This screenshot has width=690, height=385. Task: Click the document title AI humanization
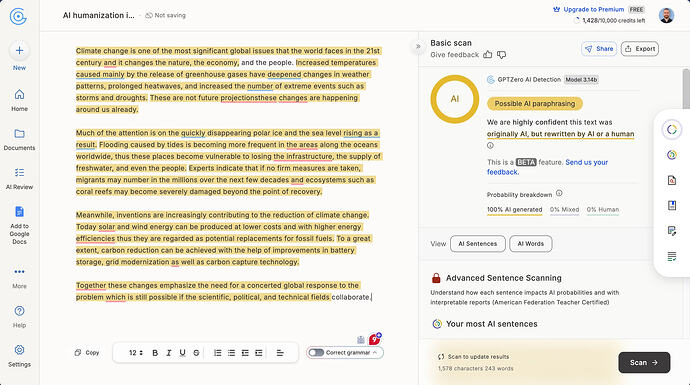(x=99, y=15)
